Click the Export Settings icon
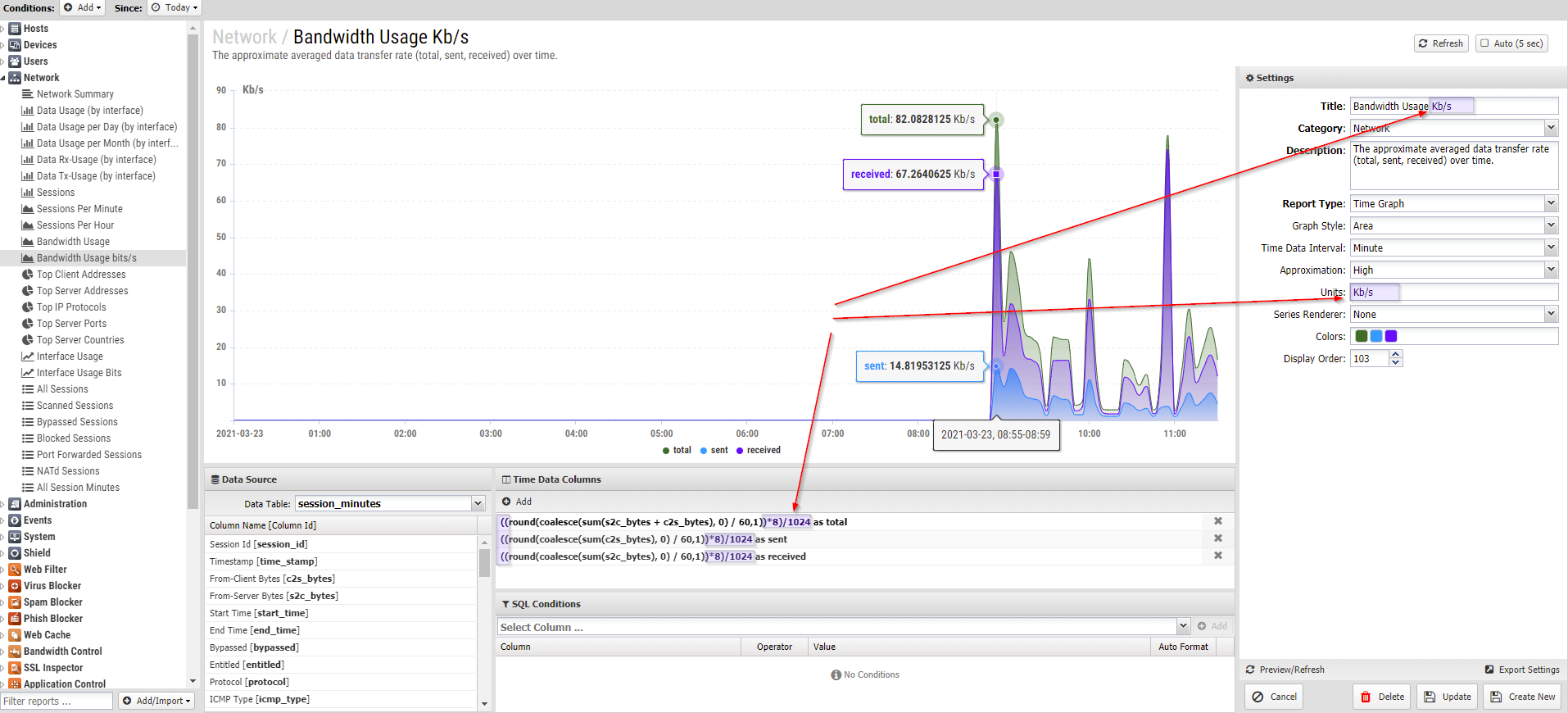1568x713 pixels. coord(1489,670)
